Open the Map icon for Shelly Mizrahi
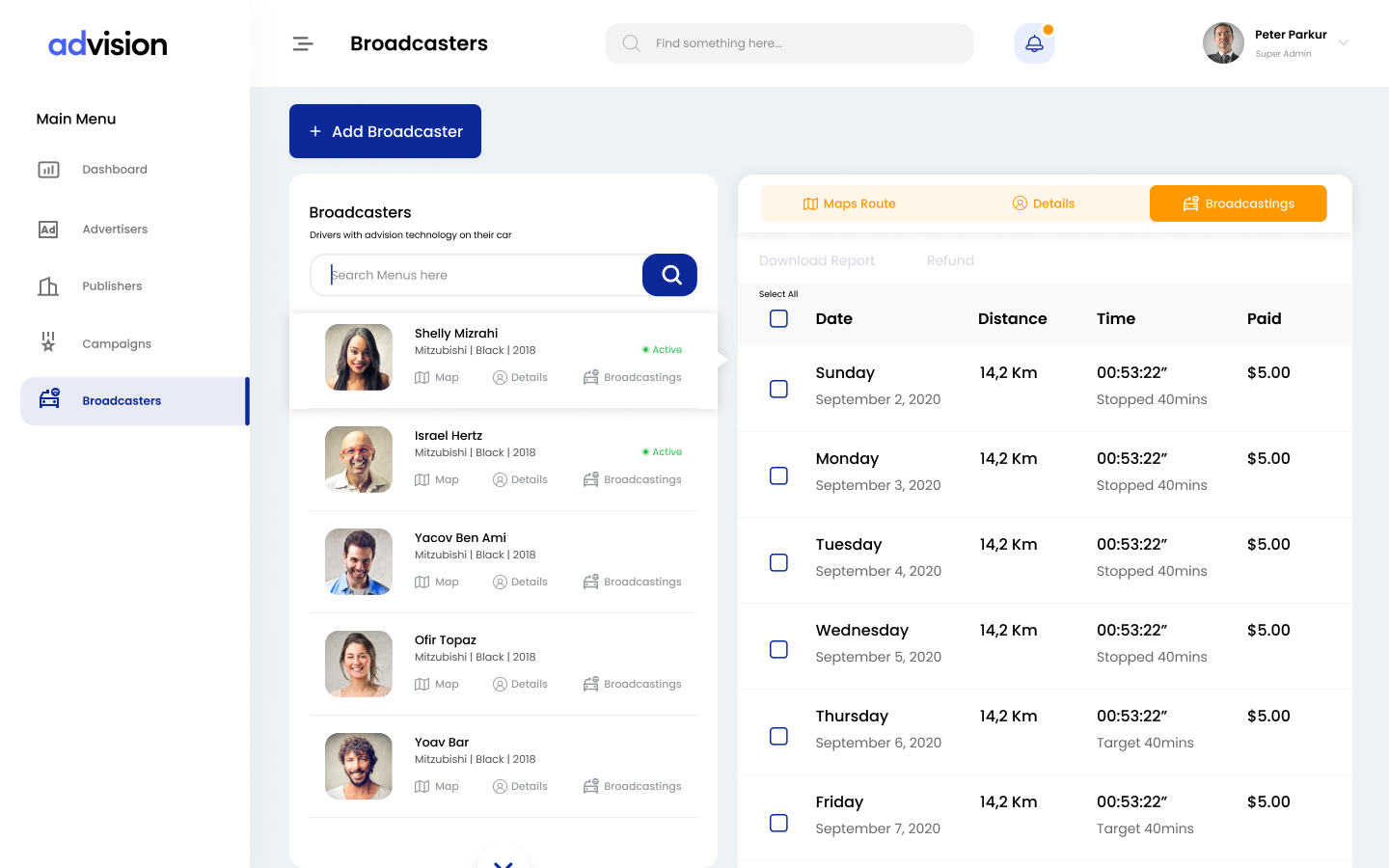Screen dimensions: 1389x868 [x=422, y=377]
